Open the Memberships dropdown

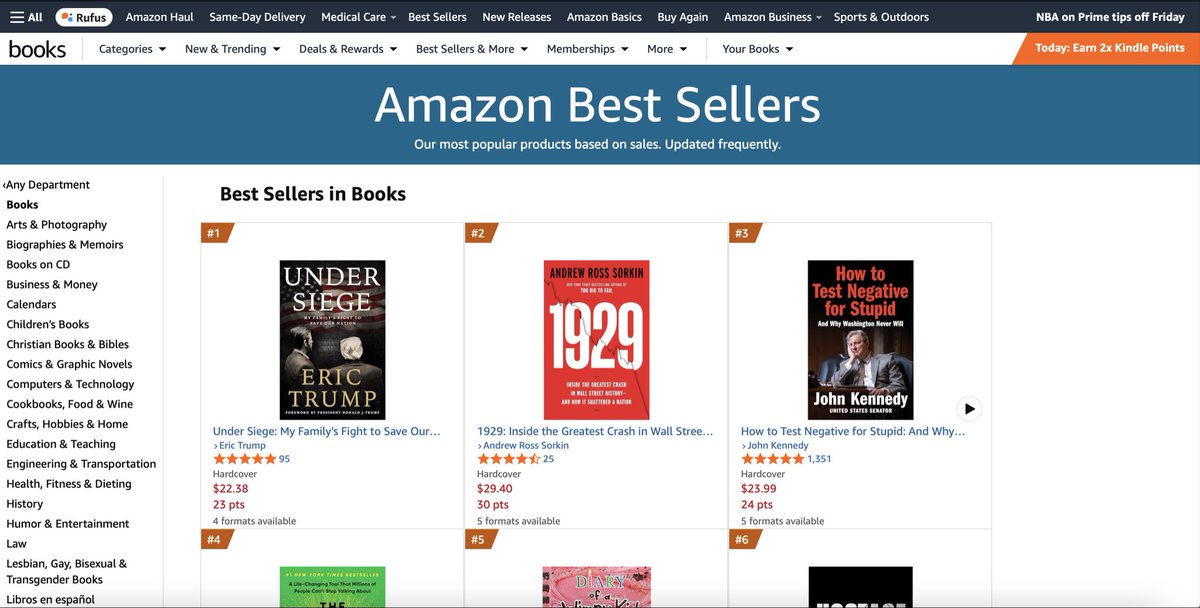(587, 49)
